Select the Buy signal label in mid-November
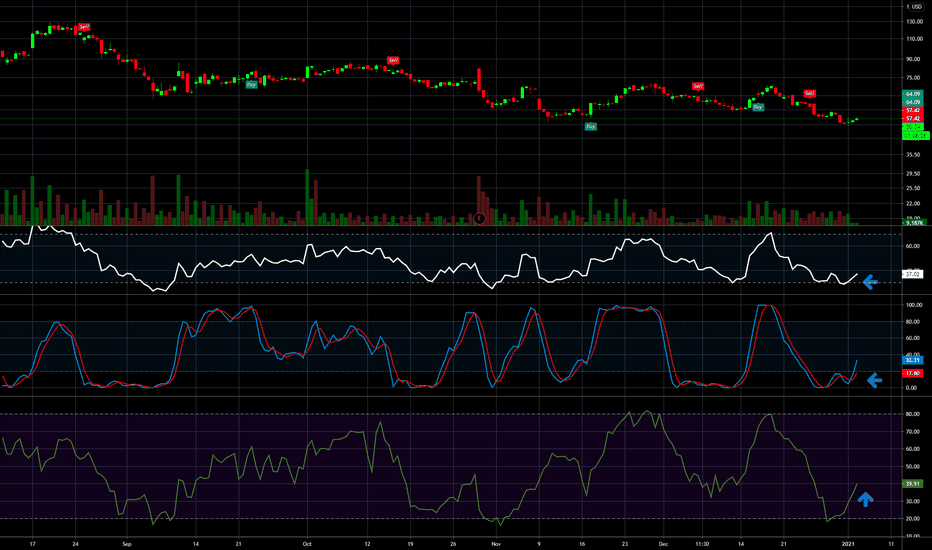The height and width of the screenshot is (550, 932). pyautogui.click(x=590, y=126)
